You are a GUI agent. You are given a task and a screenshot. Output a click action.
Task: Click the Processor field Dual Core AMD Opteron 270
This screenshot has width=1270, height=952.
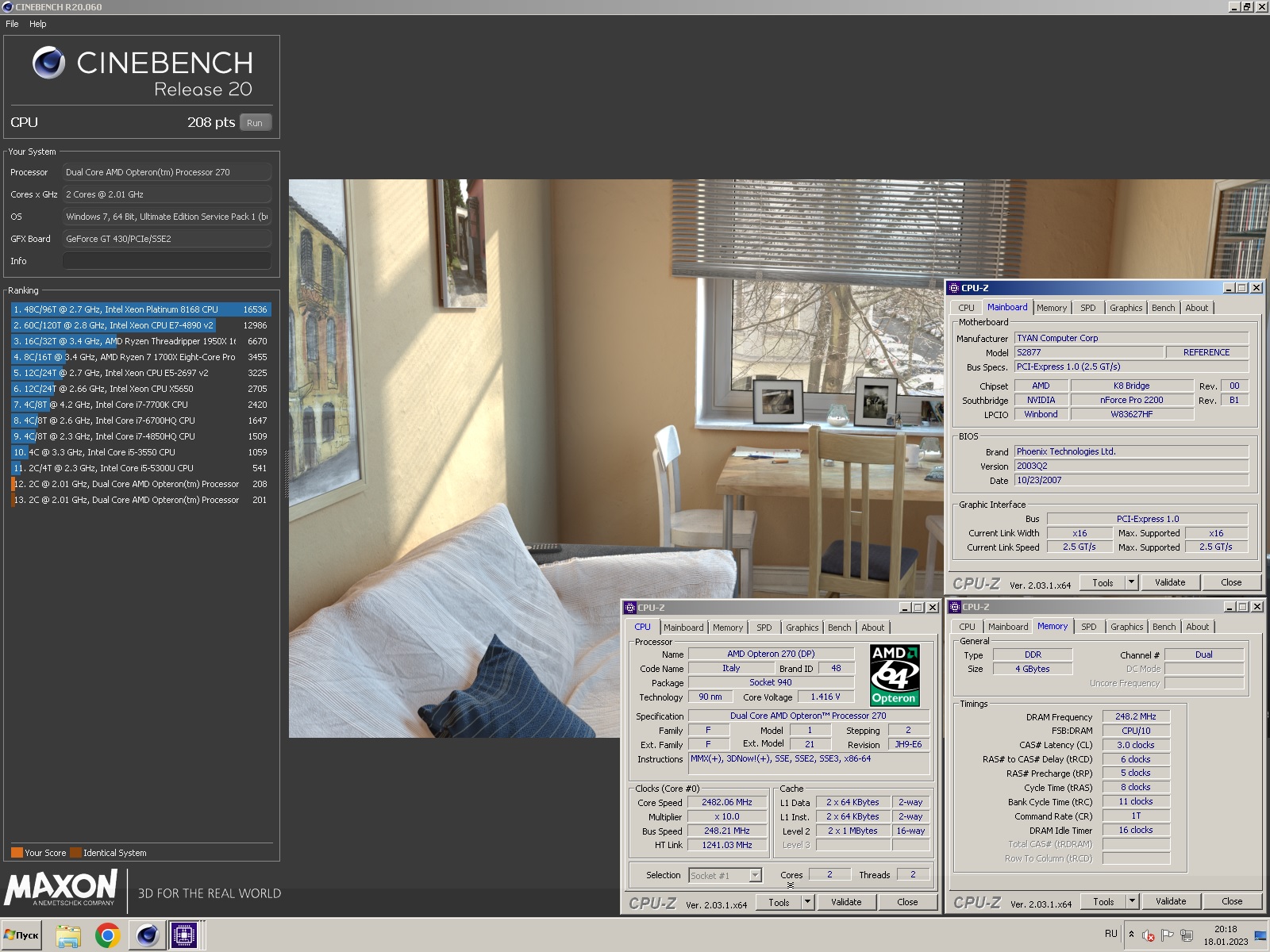point(167,172)
